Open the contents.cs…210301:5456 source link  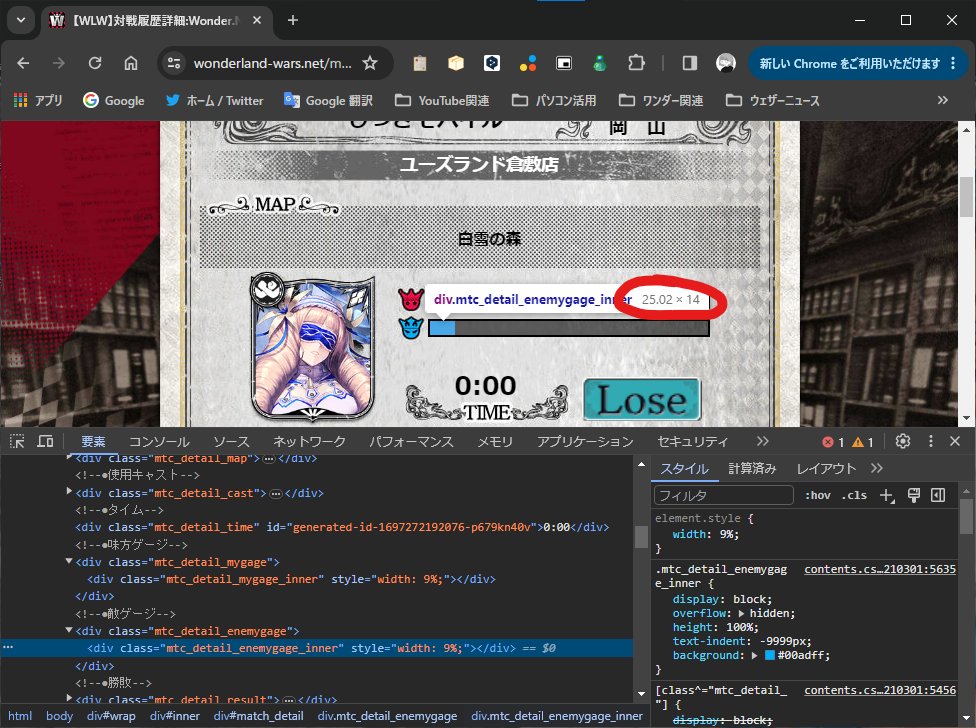880,690
